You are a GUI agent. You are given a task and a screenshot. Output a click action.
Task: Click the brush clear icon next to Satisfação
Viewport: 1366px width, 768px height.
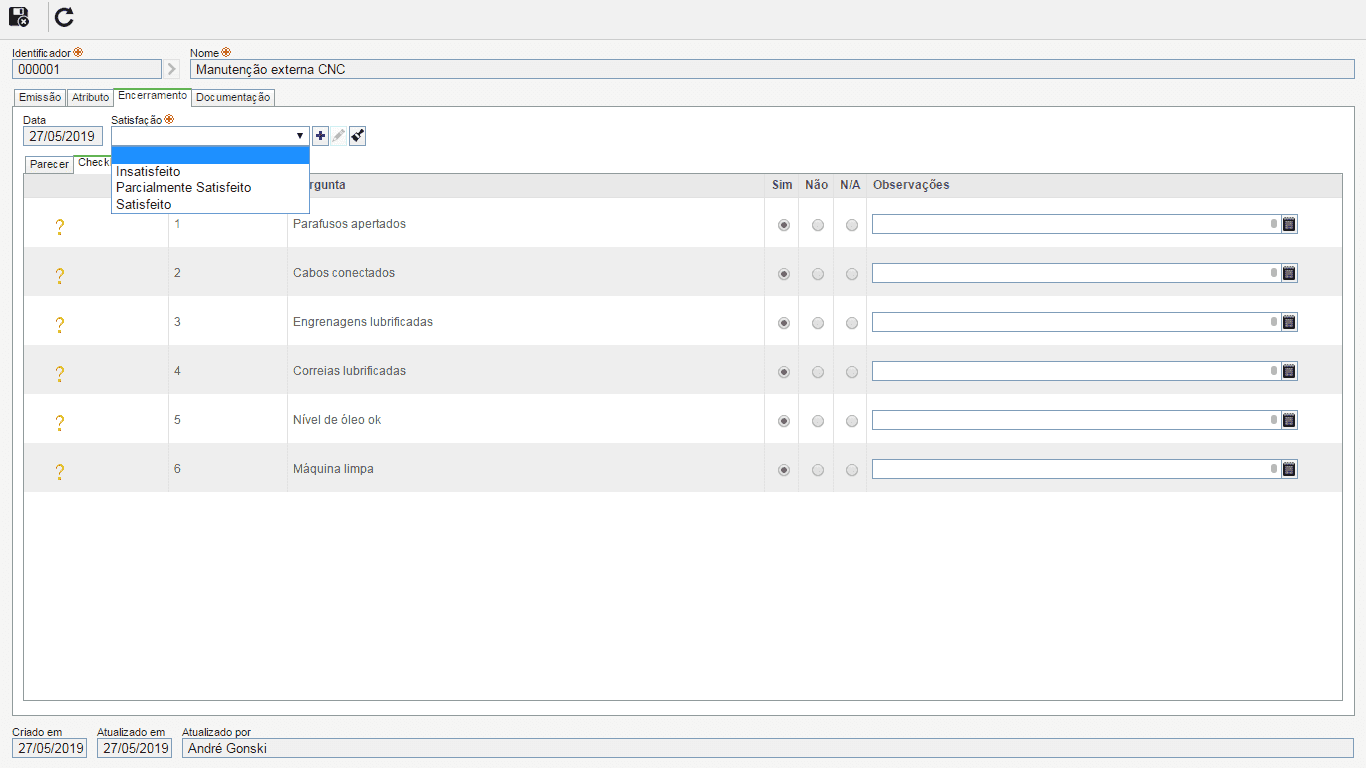click(357, 136)
